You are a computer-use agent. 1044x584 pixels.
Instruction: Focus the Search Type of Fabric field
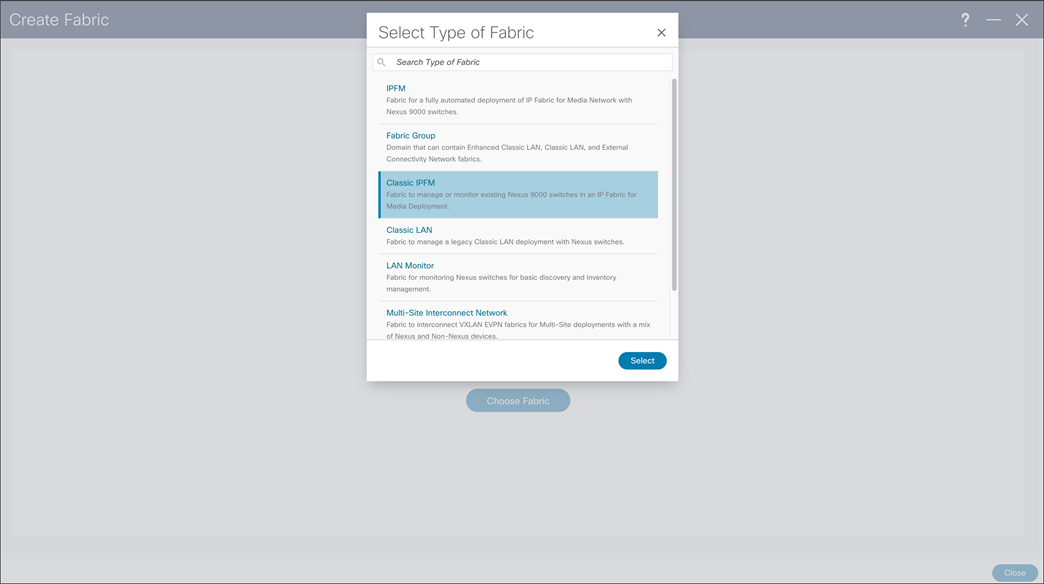click(522, 62)
